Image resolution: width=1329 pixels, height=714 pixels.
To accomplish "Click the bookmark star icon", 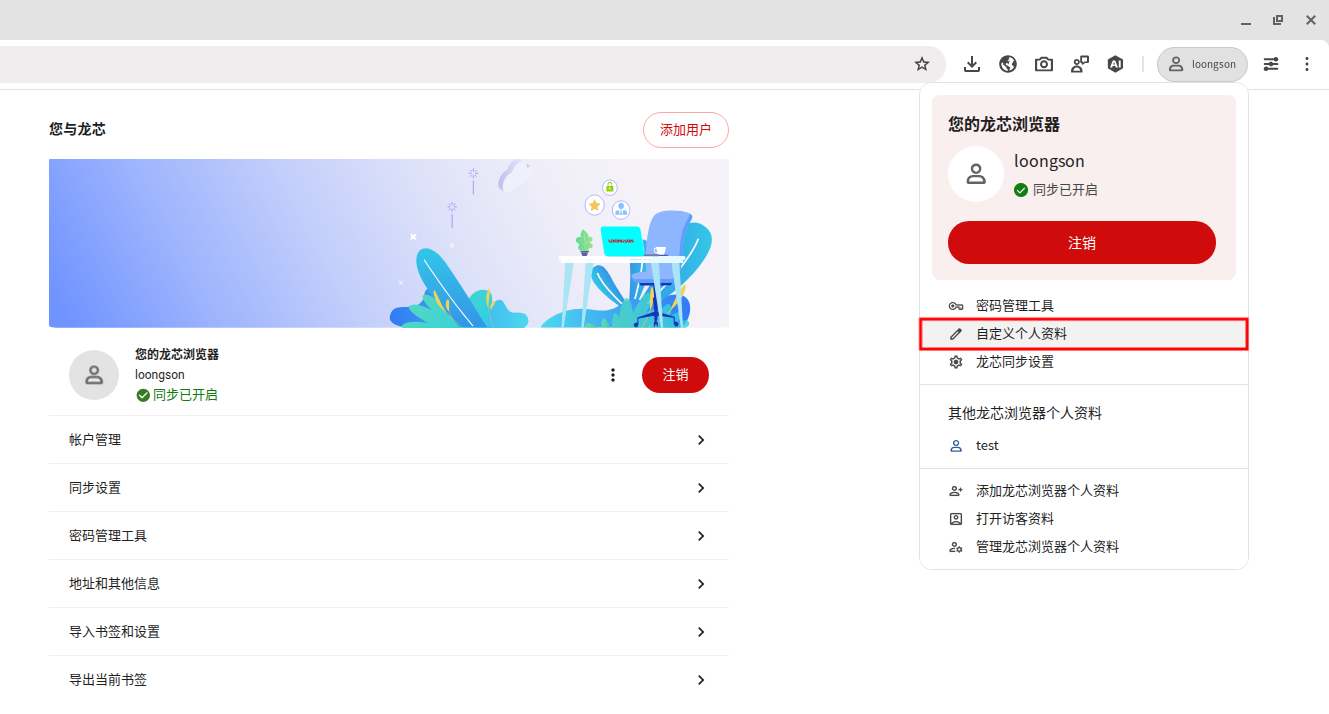I will pos(922,64).
